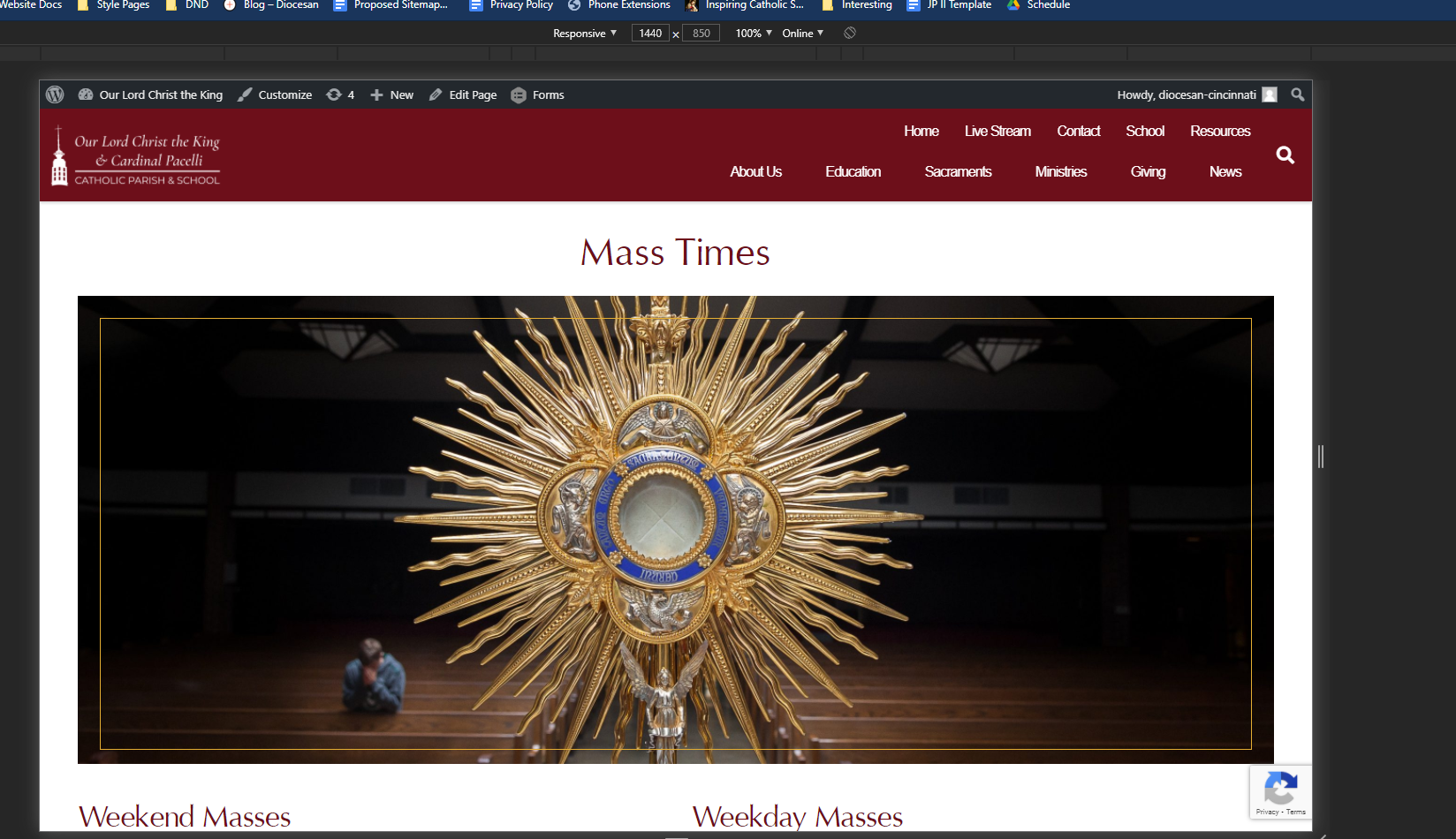
Task: Click the Customize paintbrush icon
Action: (x=245, y=94)
